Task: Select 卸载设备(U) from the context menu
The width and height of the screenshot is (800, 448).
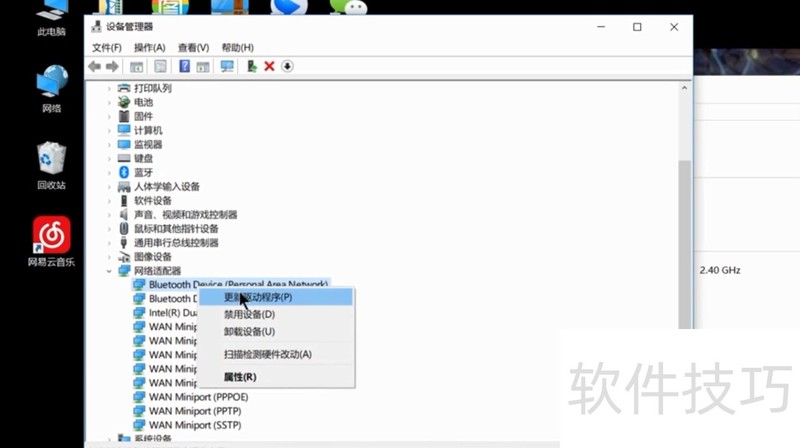Action: tap(249, 331)
